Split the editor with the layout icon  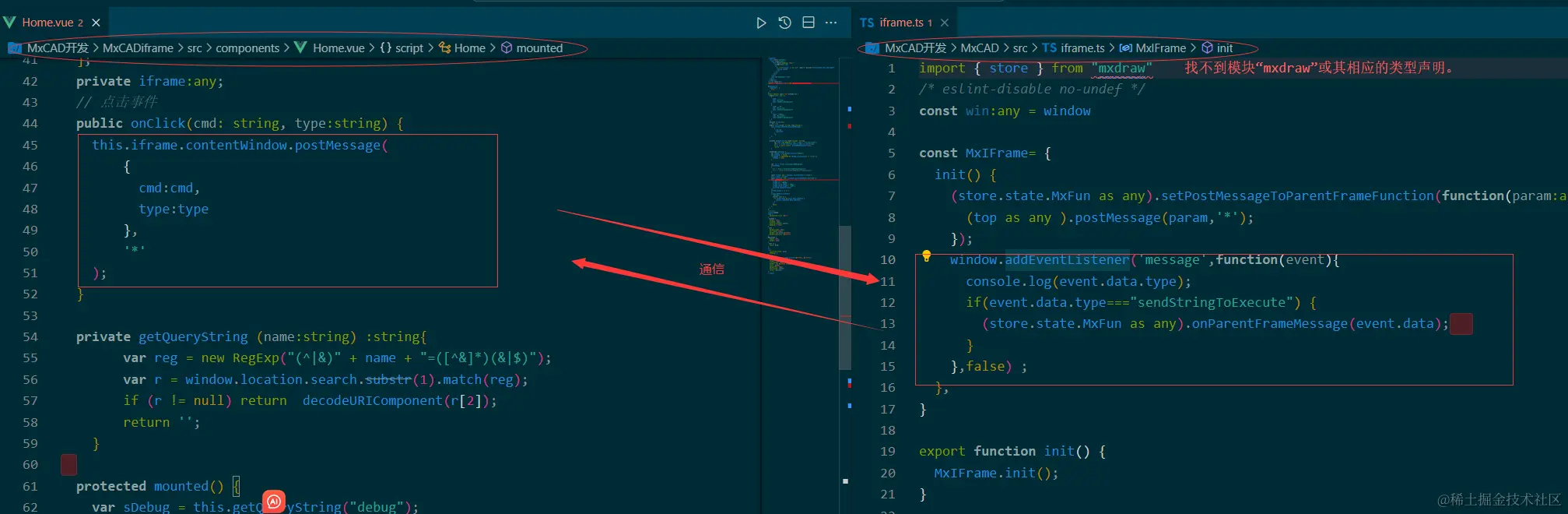809,23
